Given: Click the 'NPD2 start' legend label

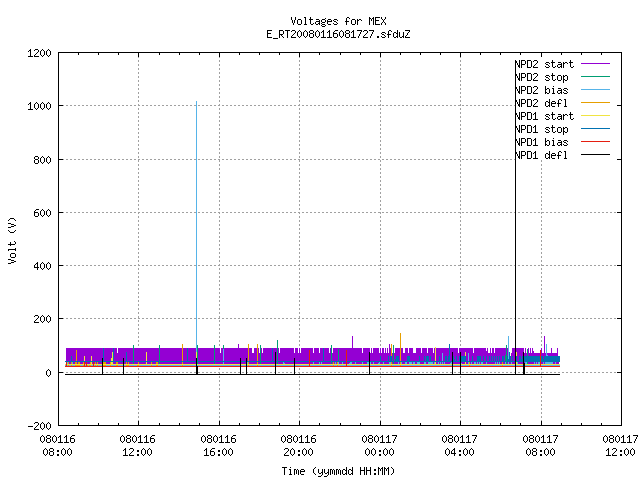Looking at the screenshot, I should [544, 64].
